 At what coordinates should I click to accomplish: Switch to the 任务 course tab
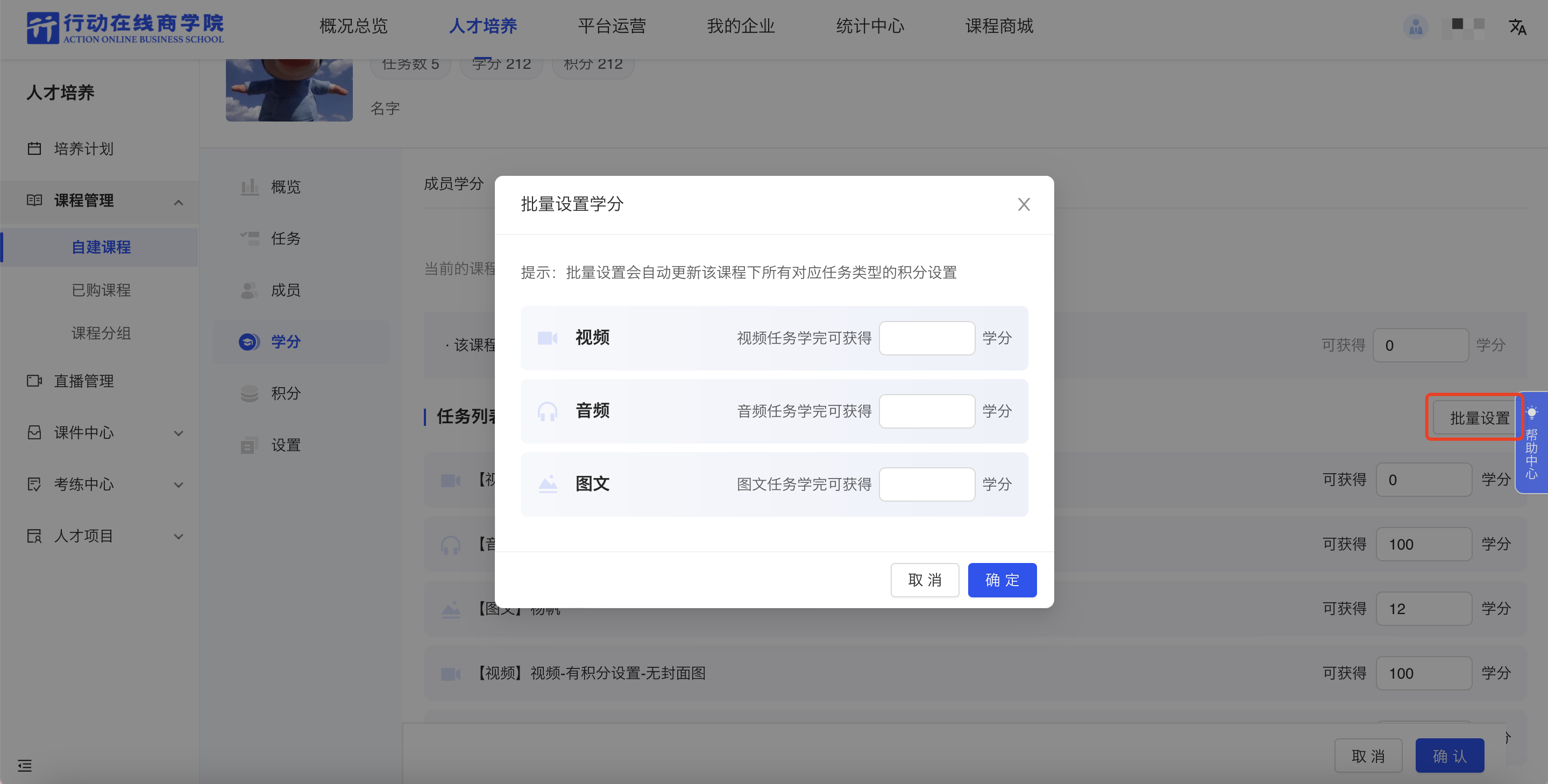point(301,239)
